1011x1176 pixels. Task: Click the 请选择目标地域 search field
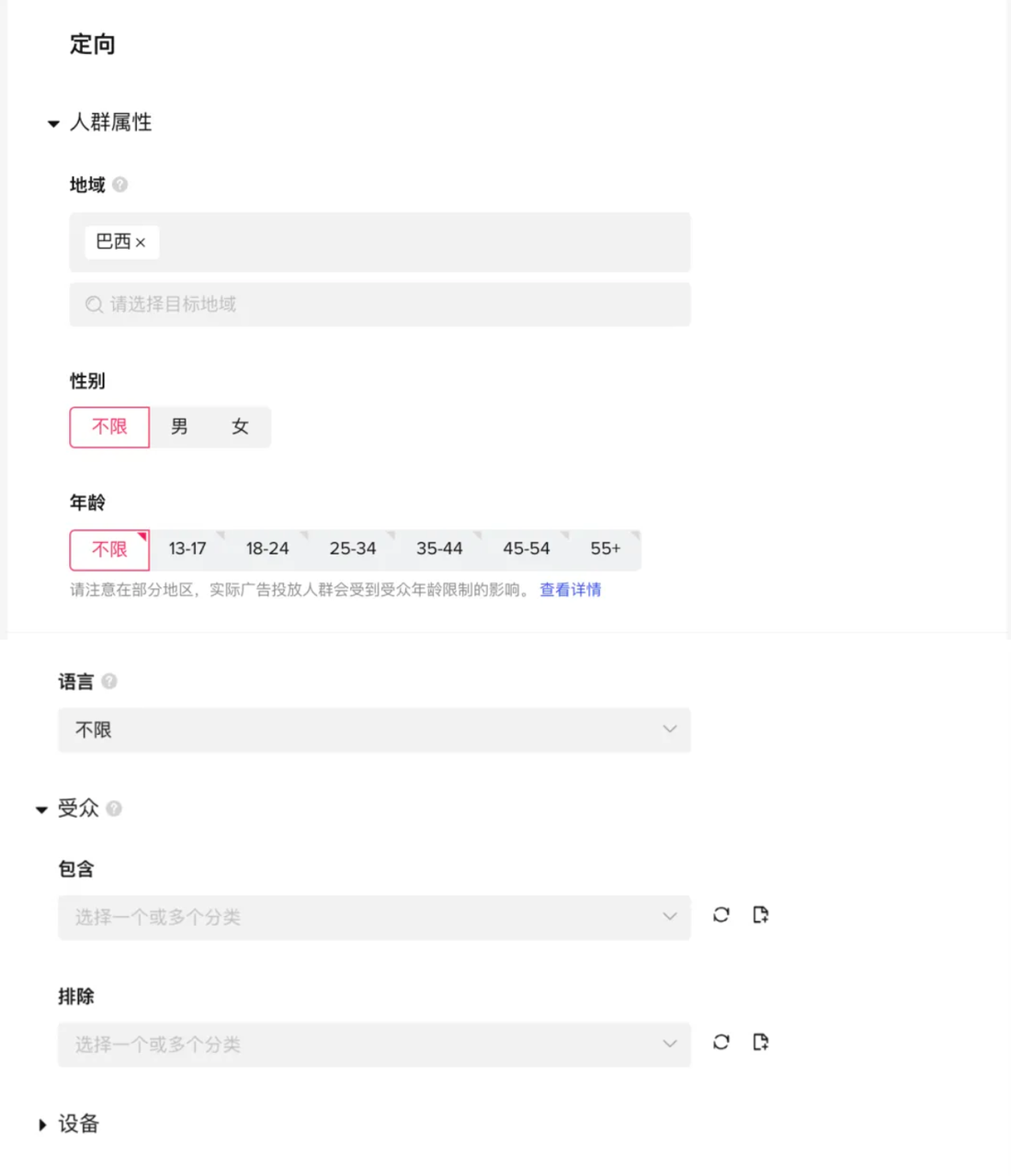pyautogui.click(x=380, y=304)
